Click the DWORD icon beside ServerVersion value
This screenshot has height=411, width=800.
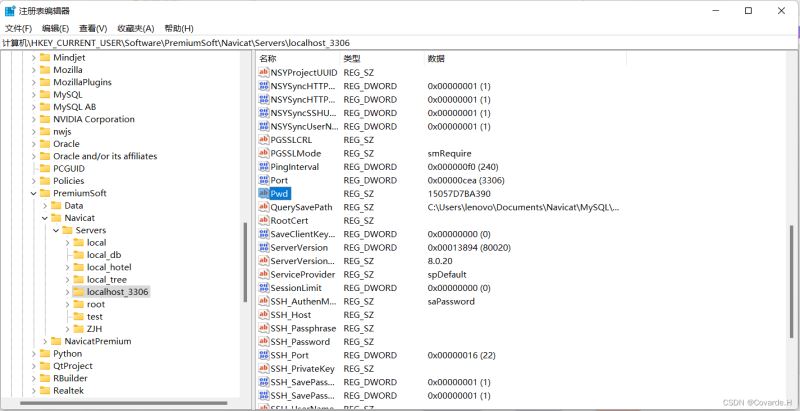point(264,247)
